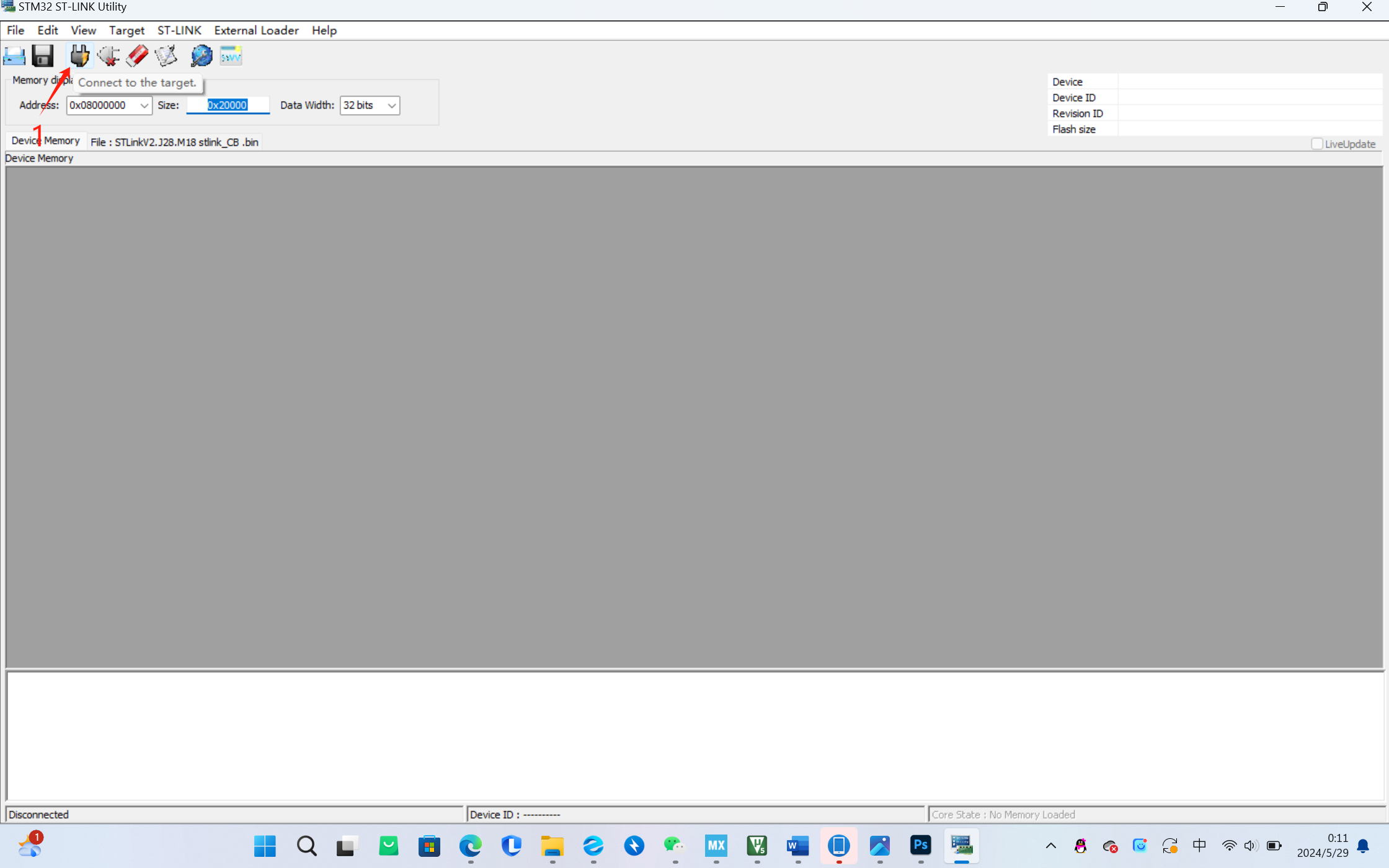The height and width of the screenshot is (868, 1389).
Task: Click 'Core State : No Memory Loaded' status text
Action: [x=1003, y=815]
